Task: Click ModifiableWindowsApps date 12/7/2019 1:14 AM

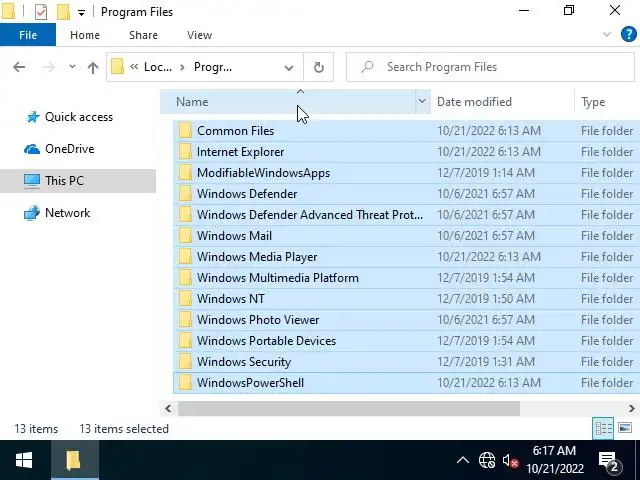Action: pos(486,173)
